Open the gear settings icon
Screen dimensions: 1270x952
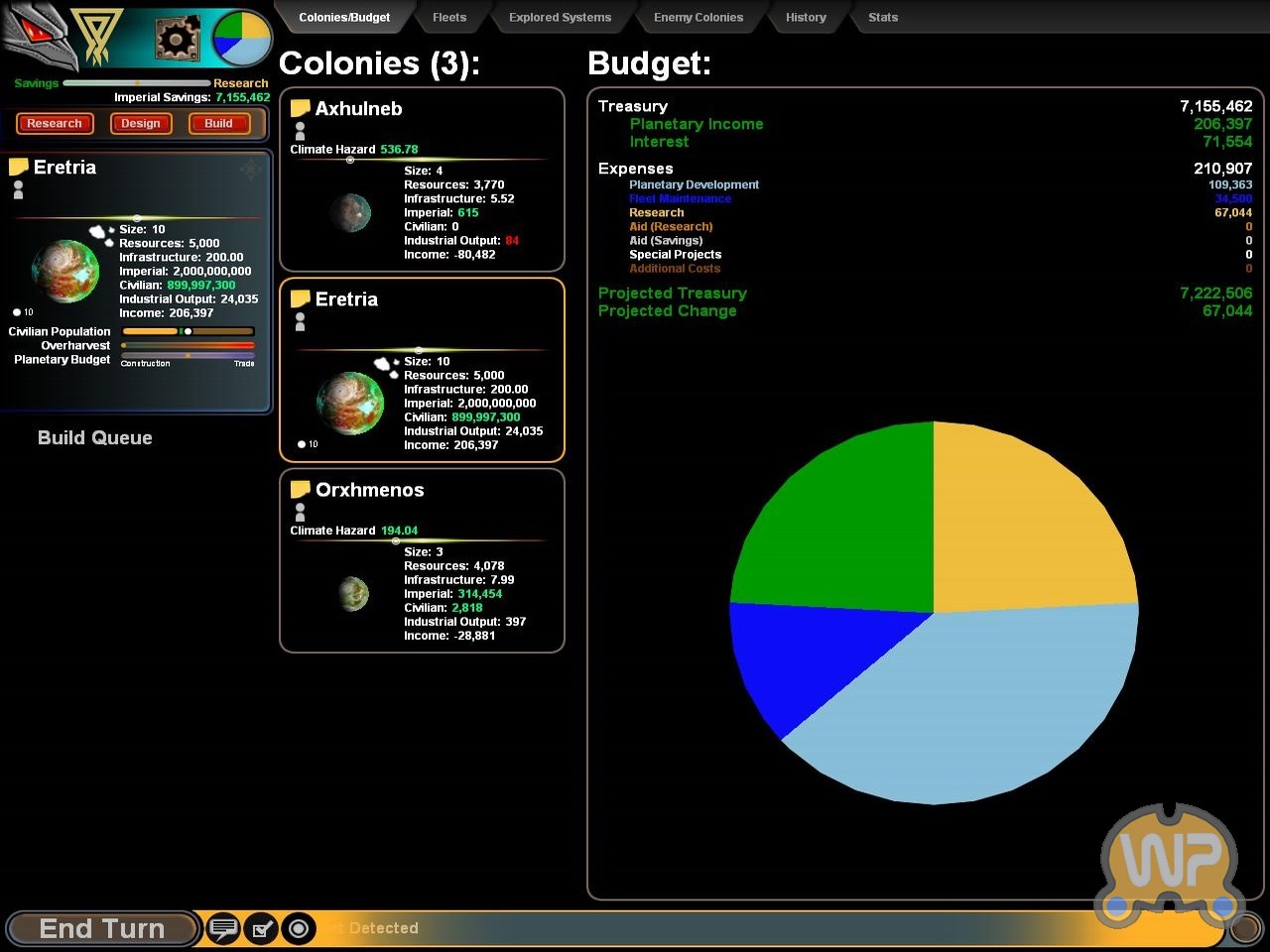tap(178, 39)
